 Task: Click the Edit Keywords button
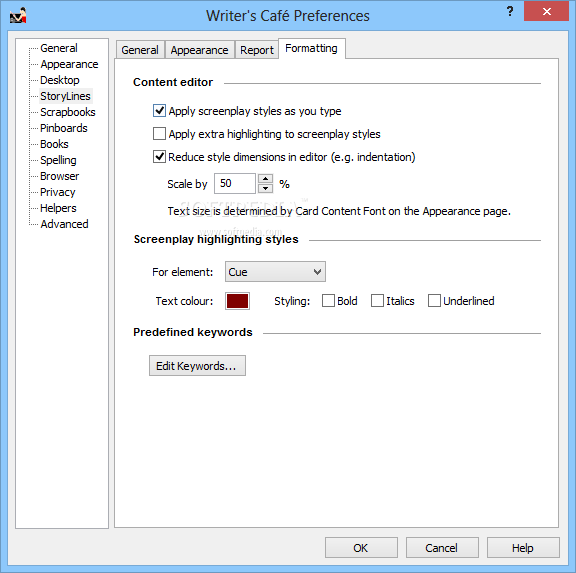197,365
